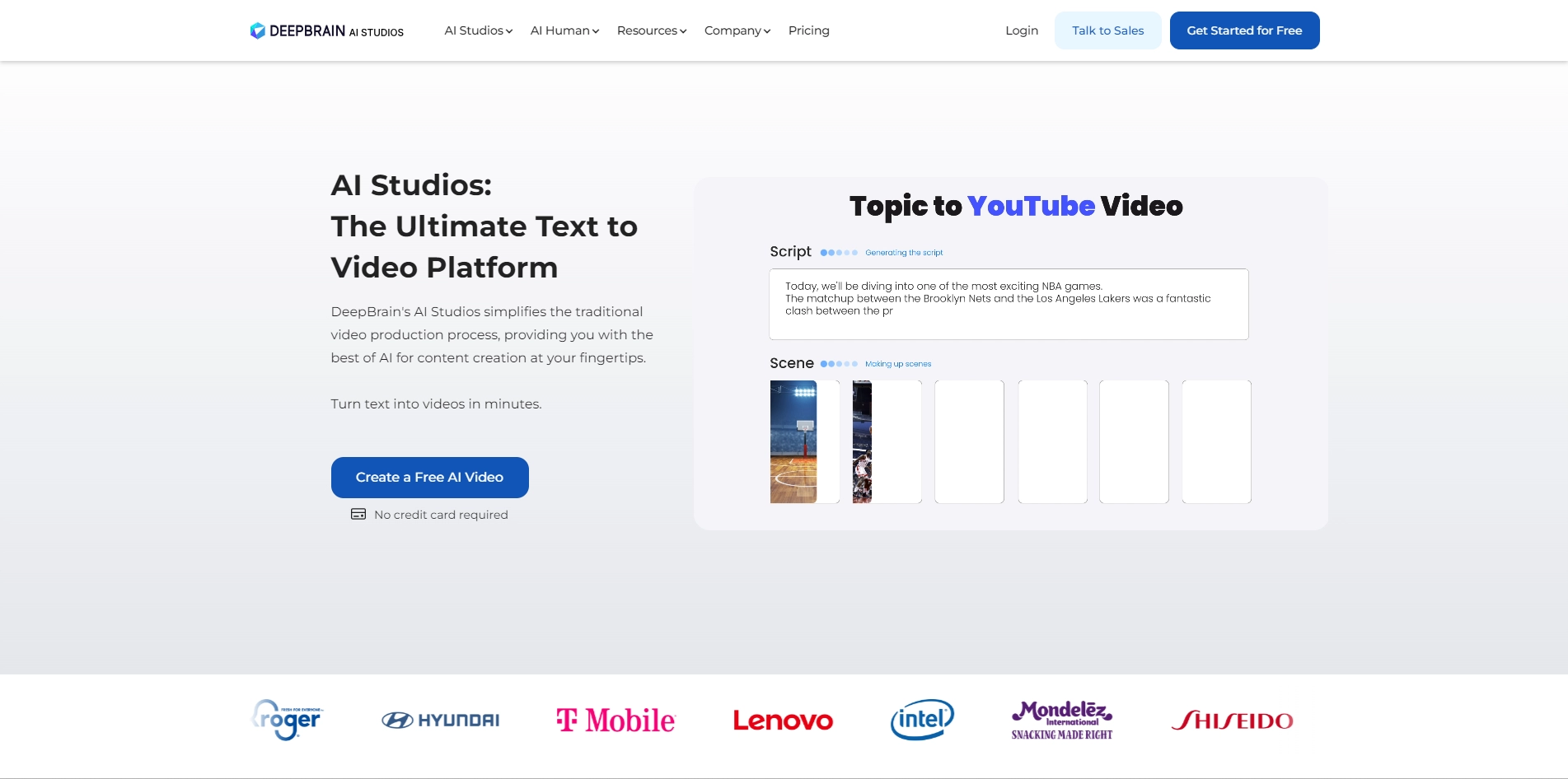Image resolution: width=1568 pixels, height=779 pixels.
Task: Click the Script generation progress dots
Action: [839, 253]
